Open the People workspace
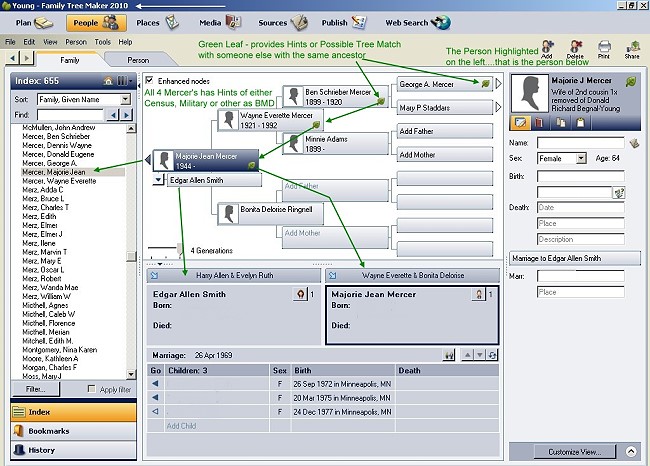650x466 pixels. [96, 23]
